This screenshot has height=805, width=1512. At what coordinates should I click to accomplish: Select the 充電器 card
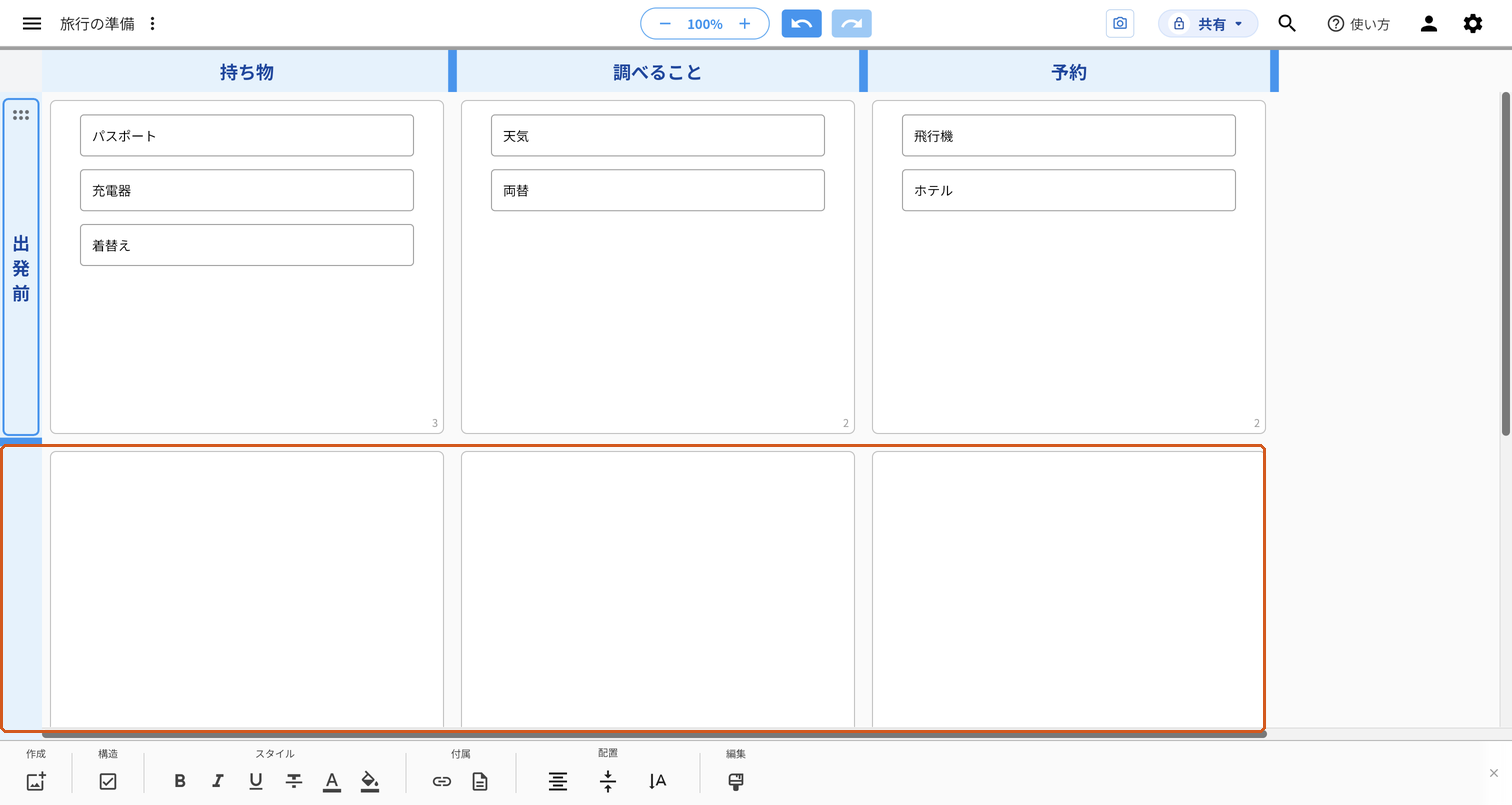247,190
